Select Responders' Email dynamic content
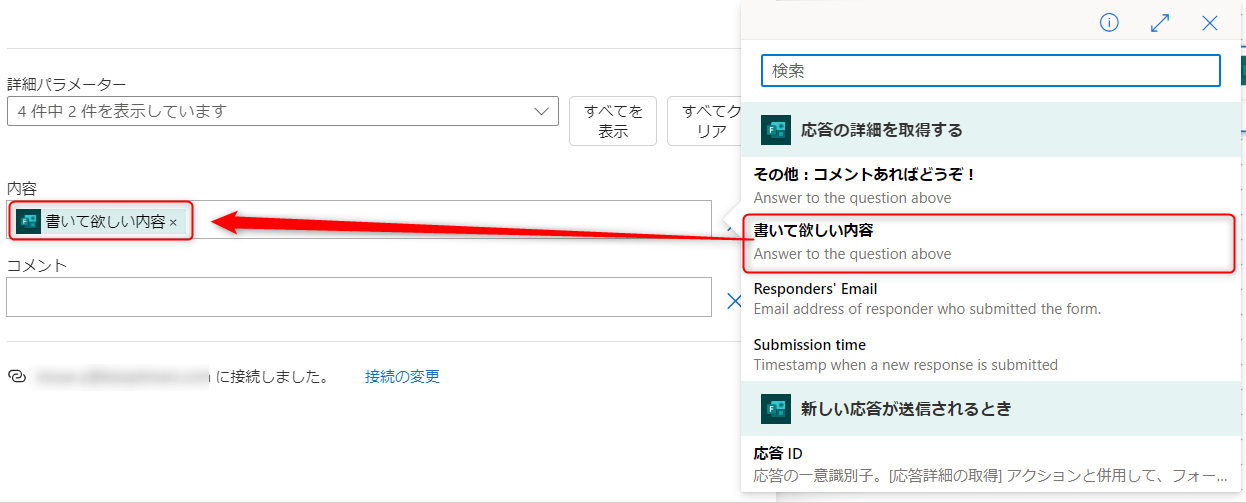The image size is (1246, 503). pos(990,298)
